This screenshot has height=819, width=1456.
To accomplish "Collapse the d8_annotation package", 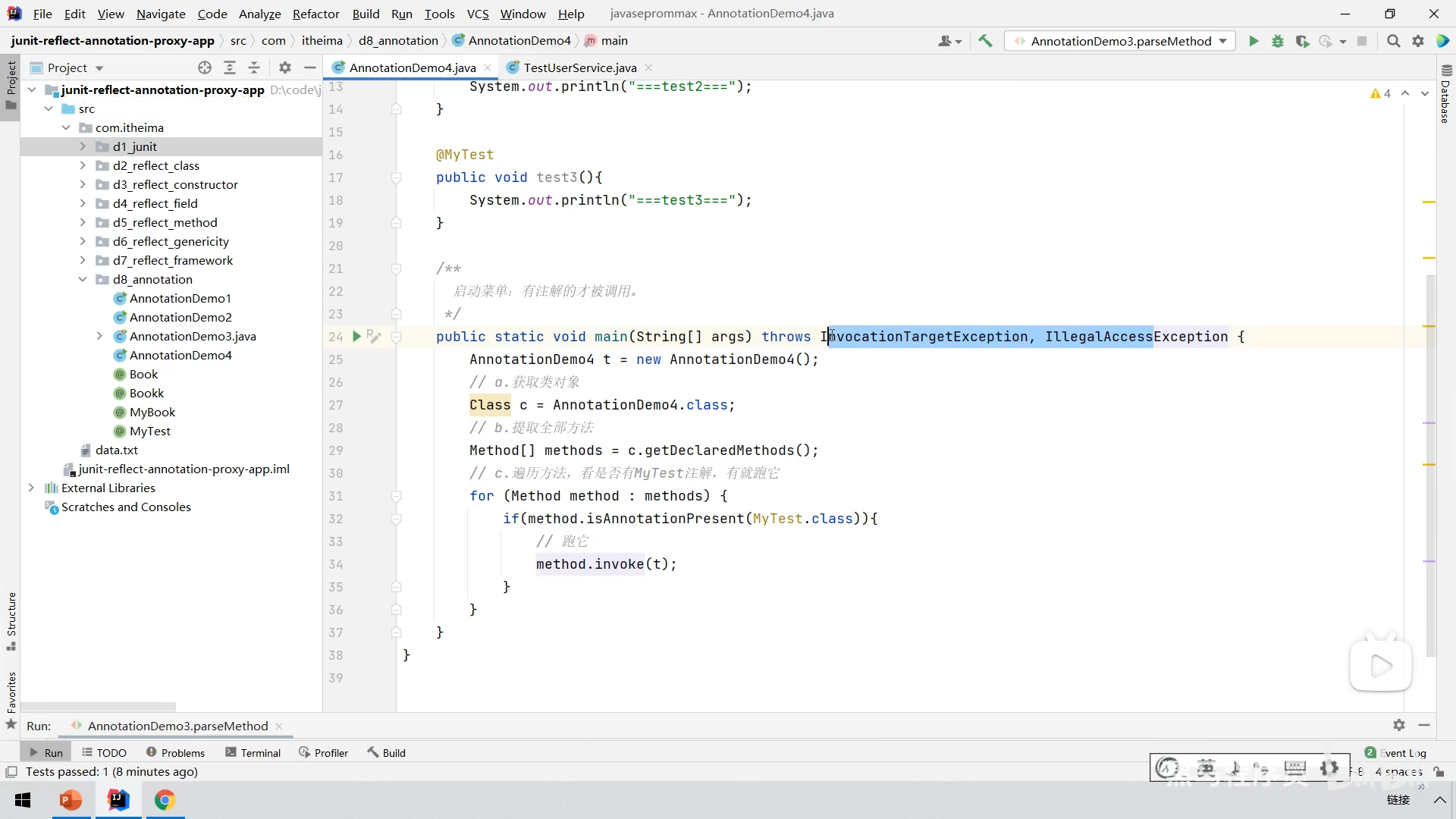I will point(83,279).
